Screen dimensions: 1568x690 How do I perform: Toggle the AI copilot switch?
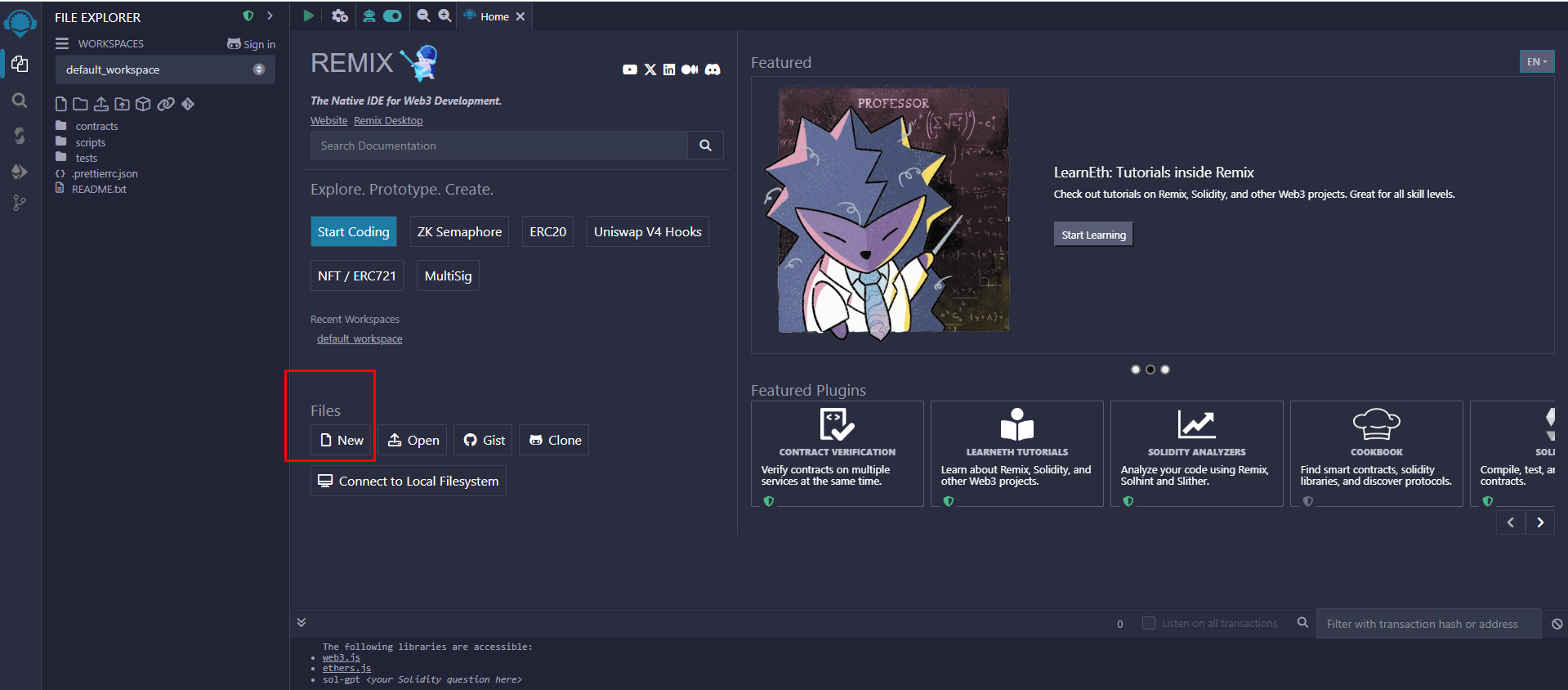[x=392, y=16]
